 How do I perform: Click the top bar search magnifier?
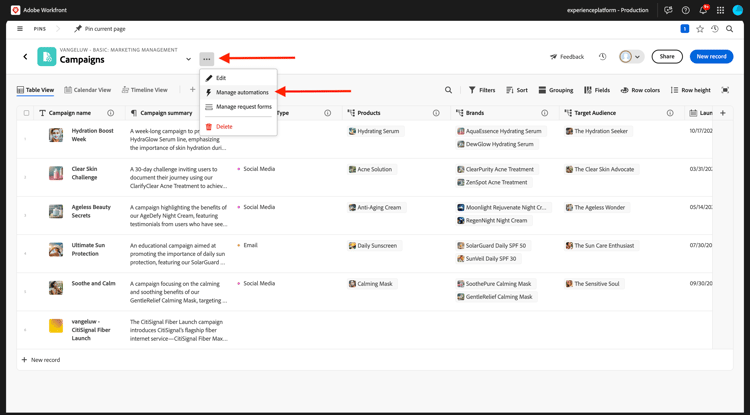[x=729, y=29]
